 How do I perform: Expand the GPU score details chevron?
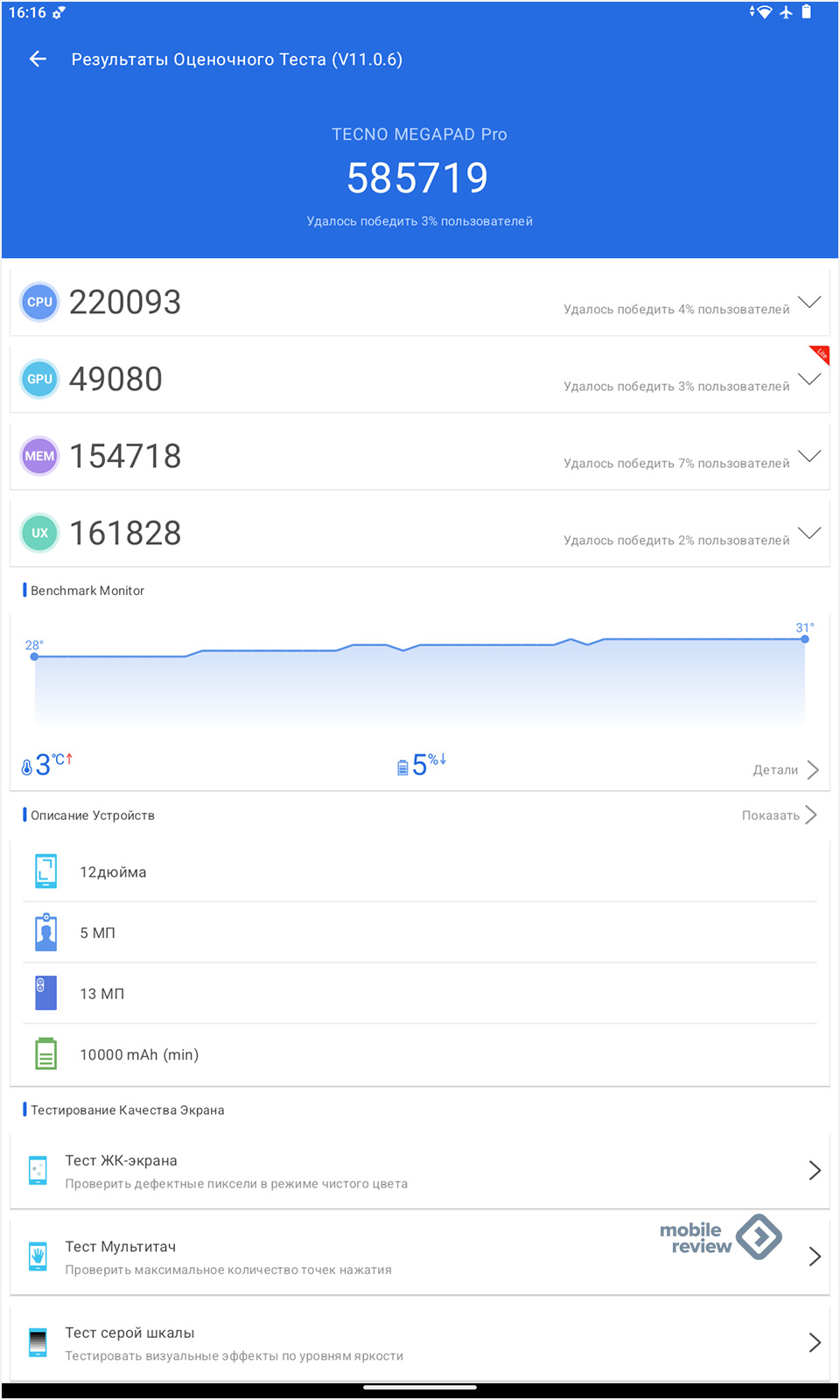[x=809, y=379]
